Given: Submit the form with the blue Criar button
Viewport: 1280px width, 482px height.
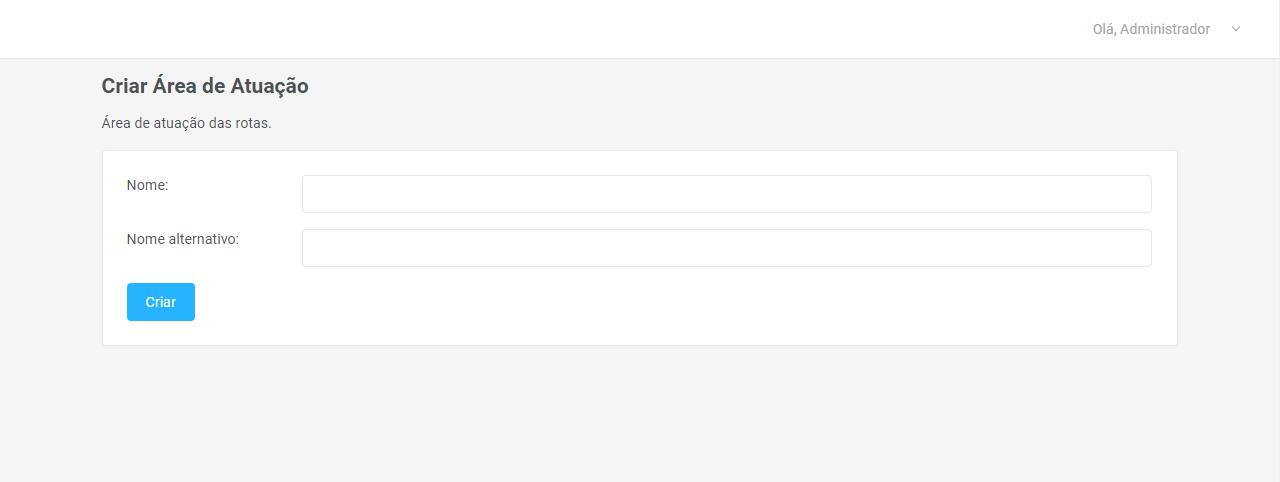Looking at the screenshot, I should click(161, 302).
